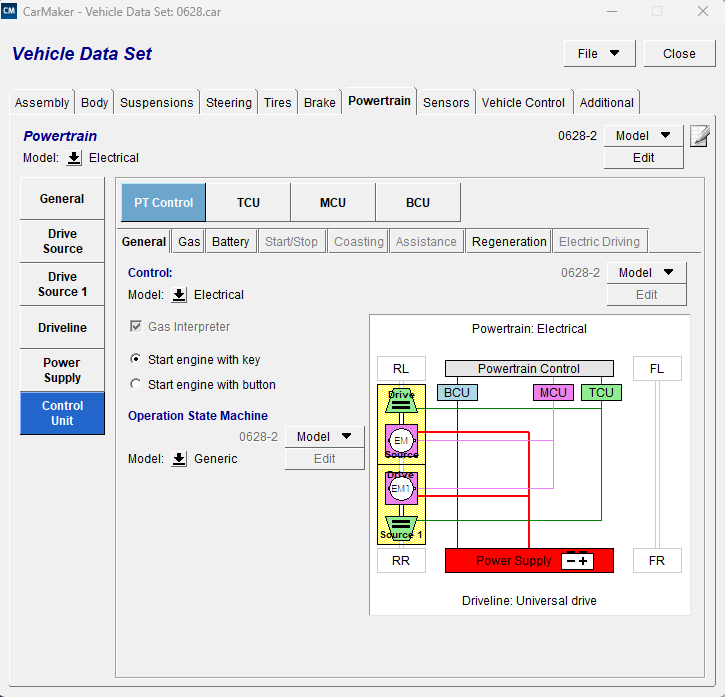Viewport: 725px width, 697px height.
Task: Open the Control section Model dropdown
Action: (x=646, y=272)
